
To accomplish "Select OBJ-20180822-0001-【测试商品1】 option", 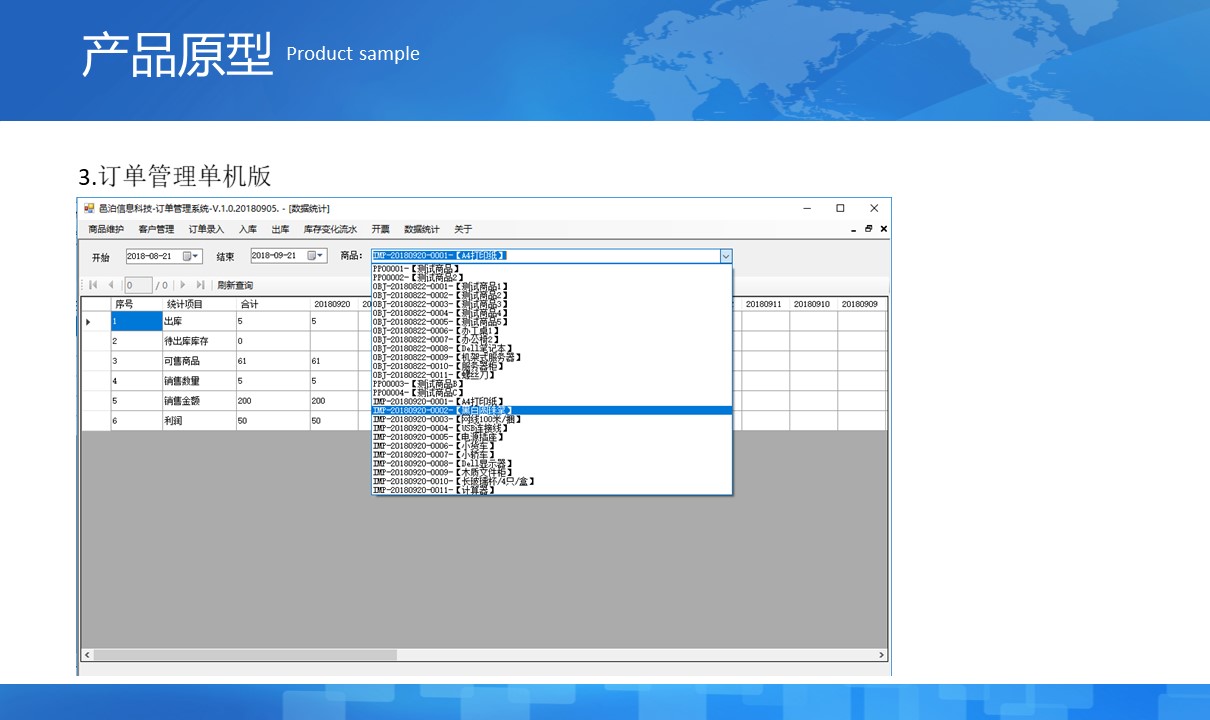I will tap(552, 286).
